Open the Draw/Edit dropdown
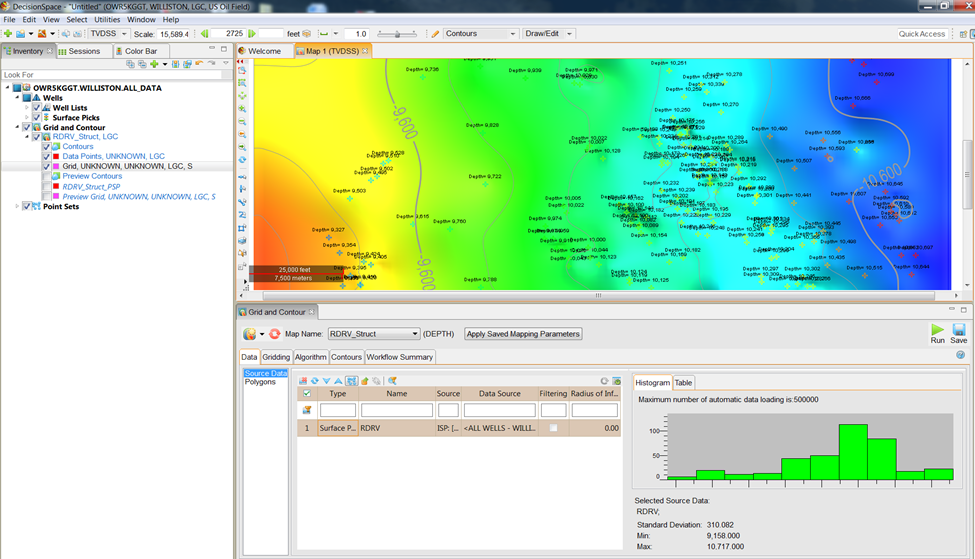This screenshot has height=559, width=975. pyautogui.click(x=569, y=34)
